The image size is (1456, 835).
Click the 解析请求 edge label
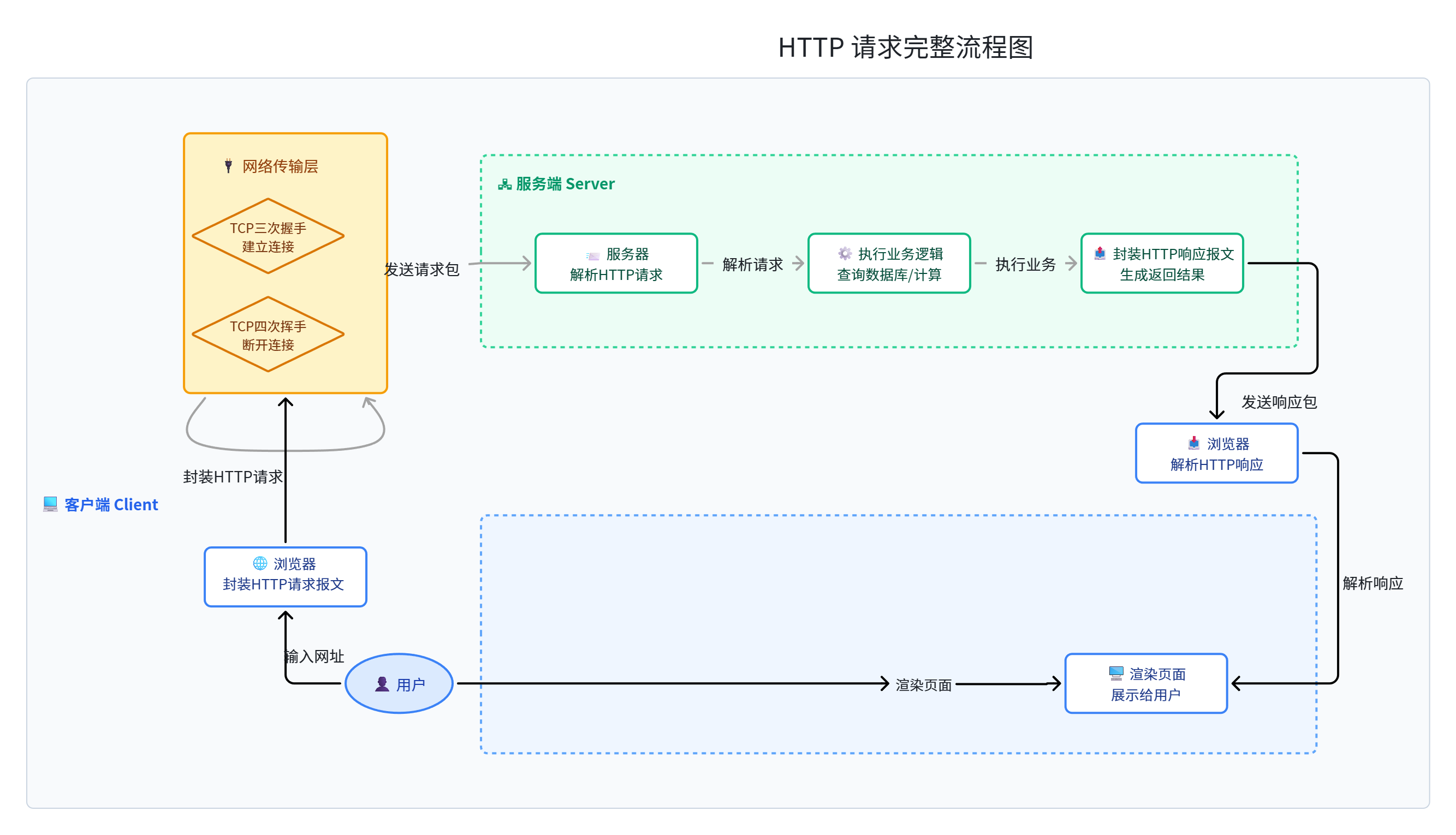753,264
